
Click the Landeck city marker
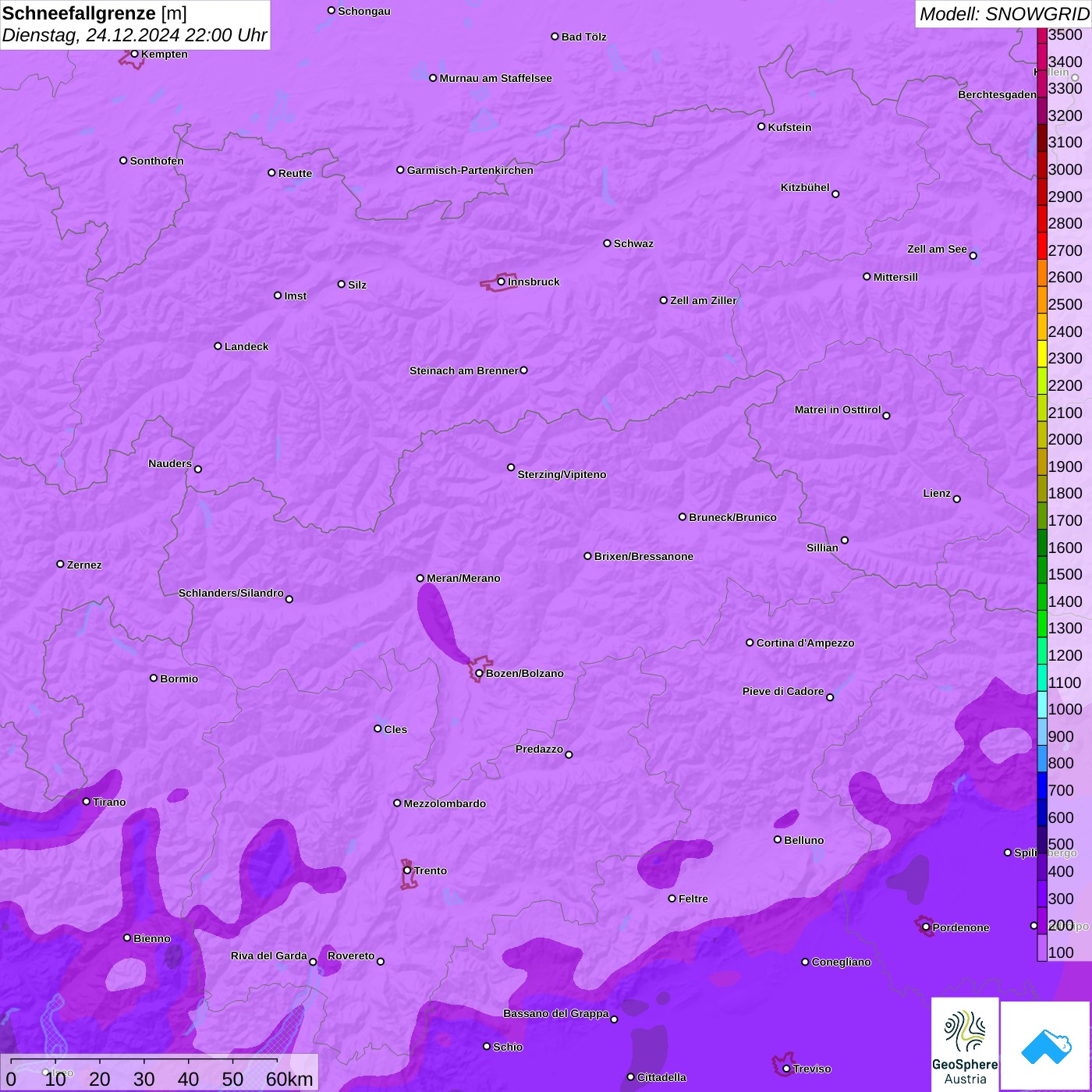[218, 346]
